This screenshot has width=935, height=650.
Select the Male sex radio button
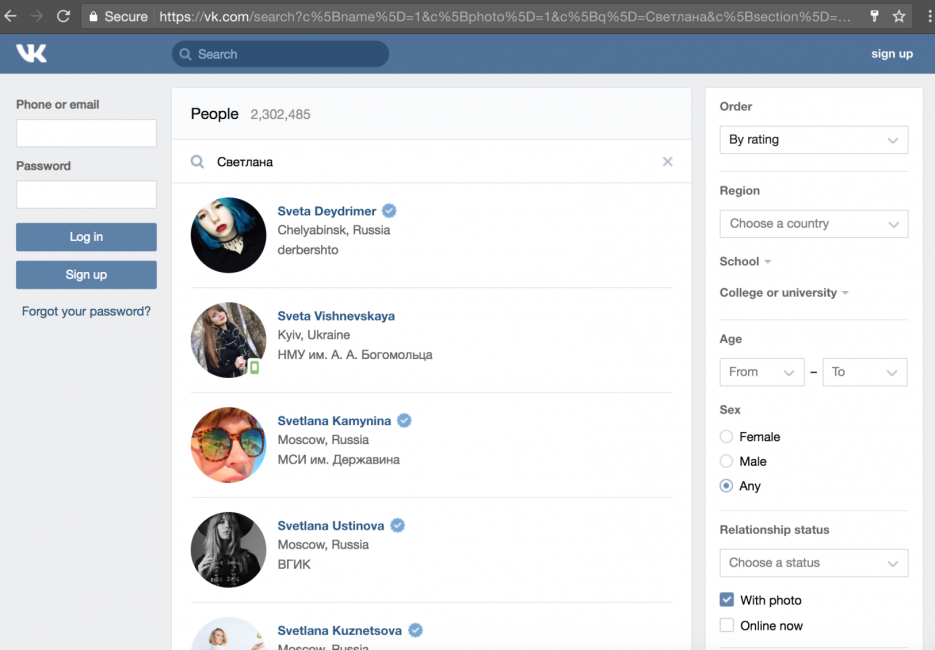click(x=727, y=461)
